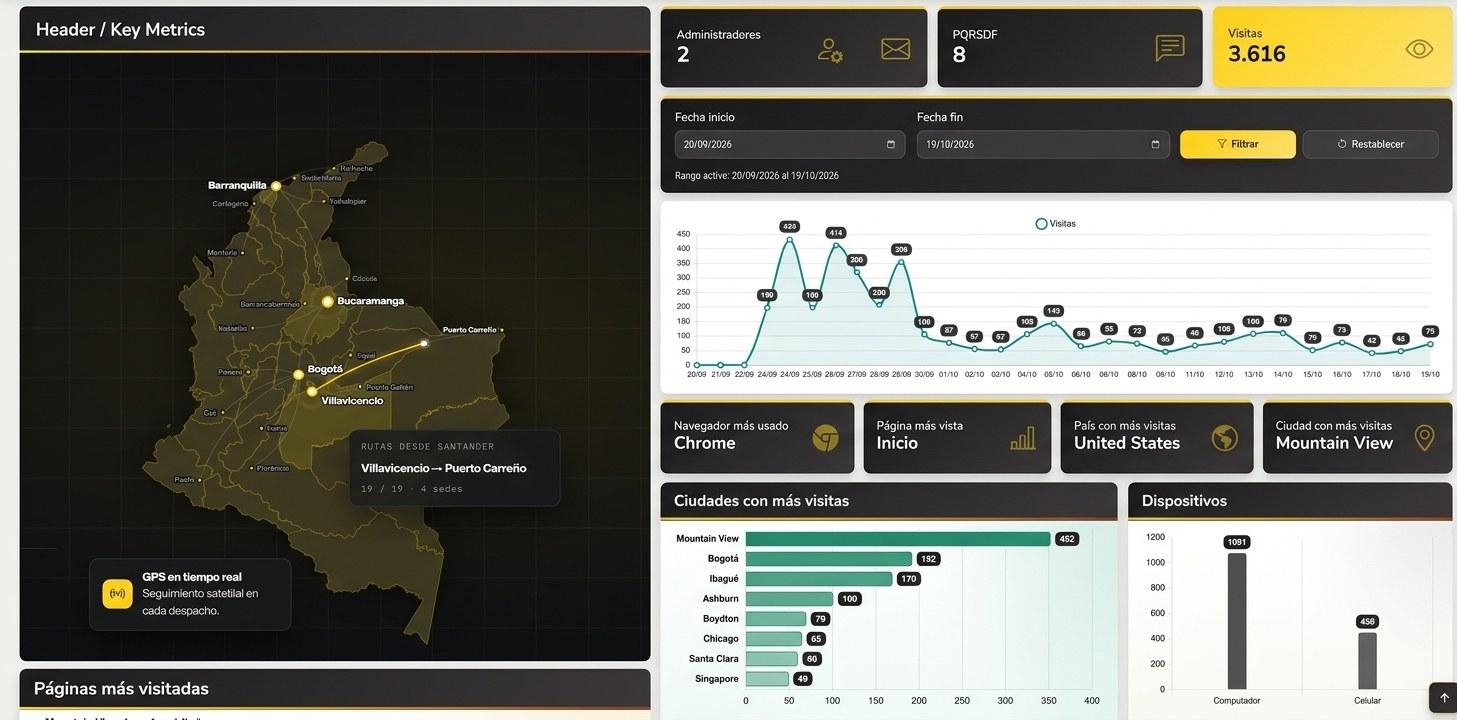The width and height of the screenshot is (1457, 720).
Task: Click the 149 data label on chart
Action: 1053,311
